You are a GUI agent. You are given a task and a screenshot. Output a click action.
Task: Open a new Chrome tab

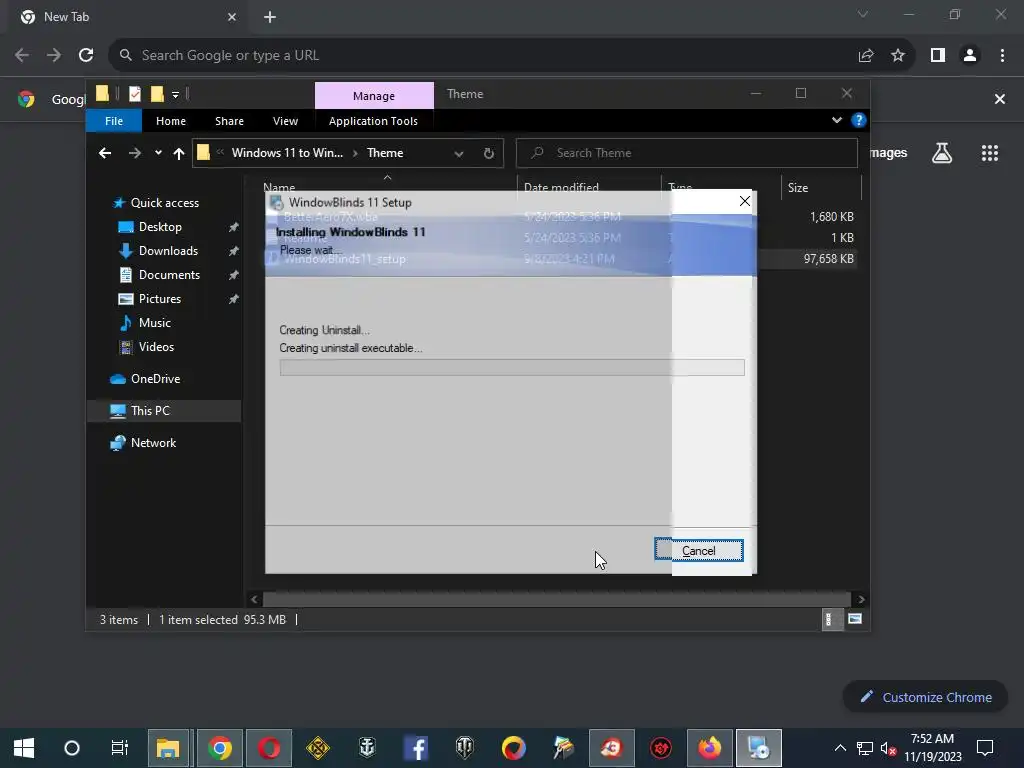coord(270,17)
